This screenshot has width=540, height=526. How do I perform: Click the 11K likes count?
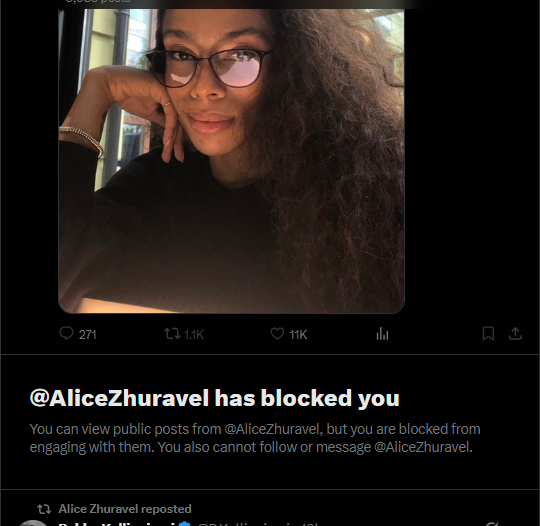pyautogui.click(x=298, y=334)
